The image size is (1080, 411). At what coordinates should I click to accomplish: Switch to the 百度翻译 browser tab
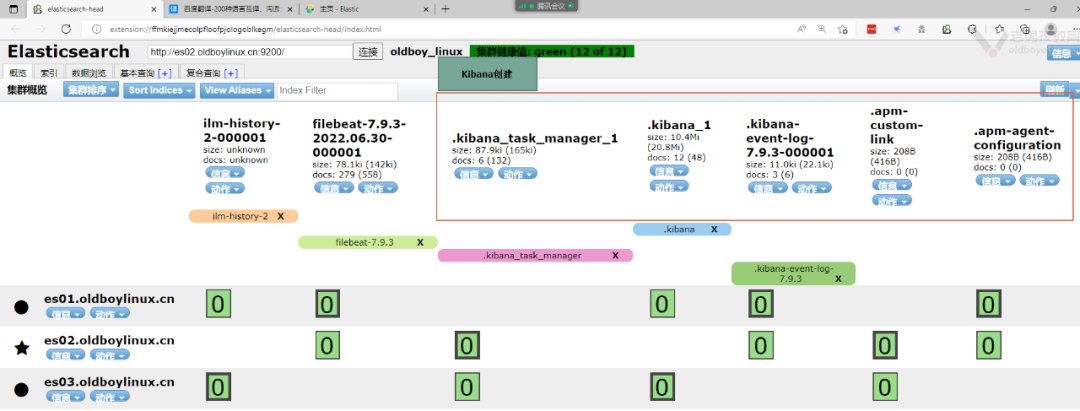point(231,9)
